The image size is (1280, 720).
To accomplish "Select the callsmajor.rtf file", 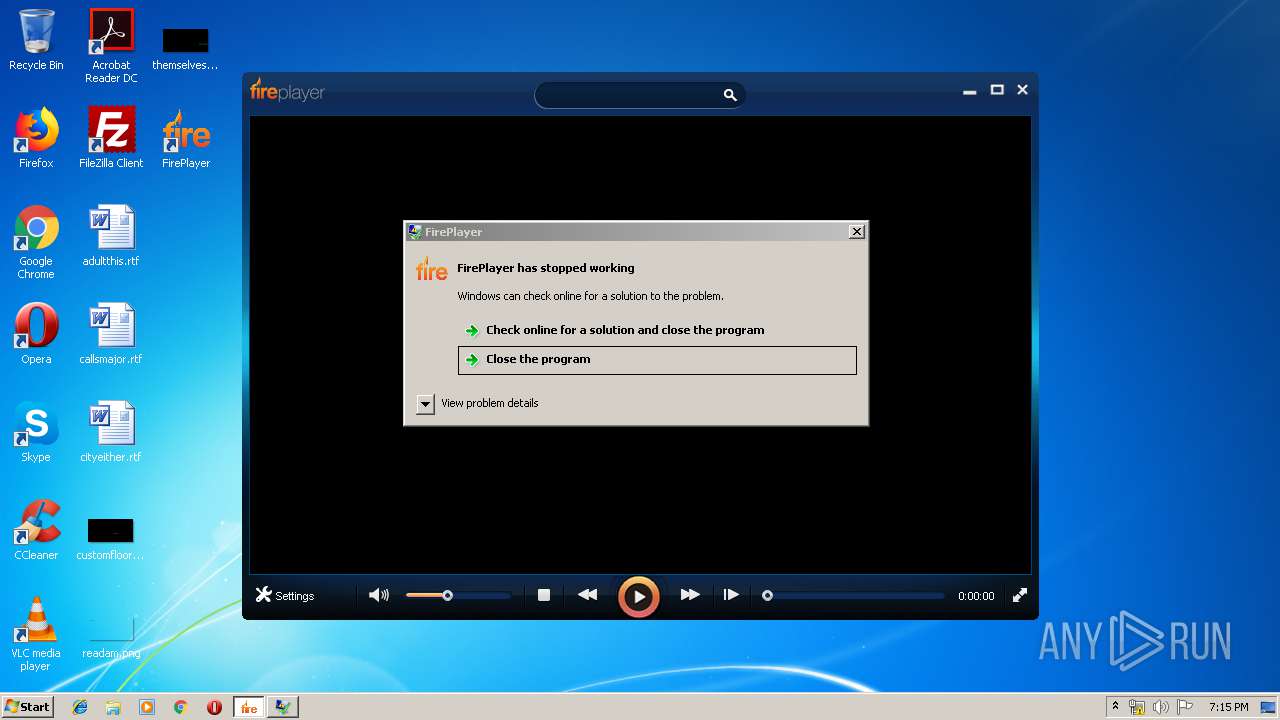I will click(x=111, y=334).
